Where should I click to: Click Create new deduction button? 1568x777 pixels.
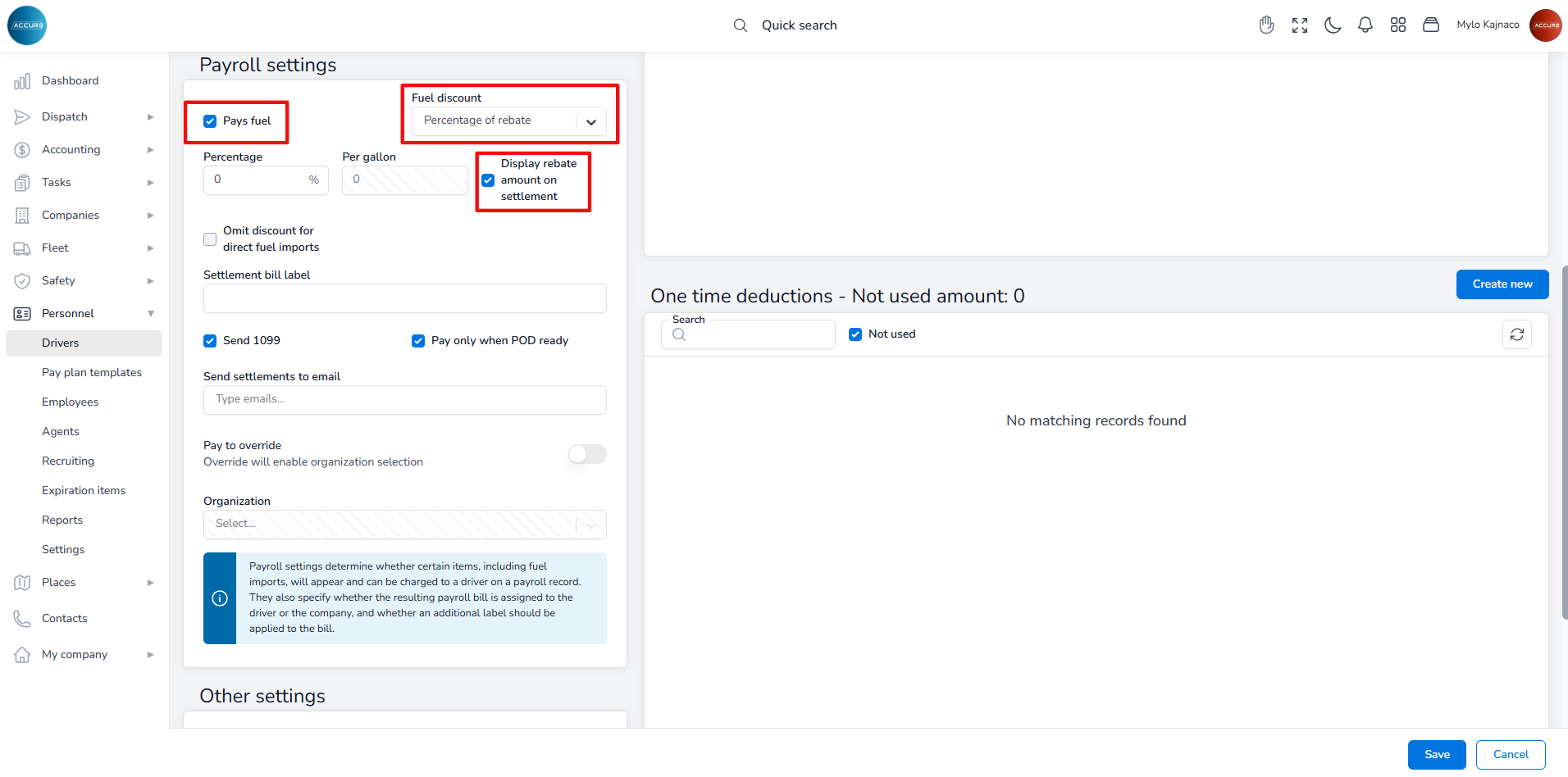(x=1502, y=284)
